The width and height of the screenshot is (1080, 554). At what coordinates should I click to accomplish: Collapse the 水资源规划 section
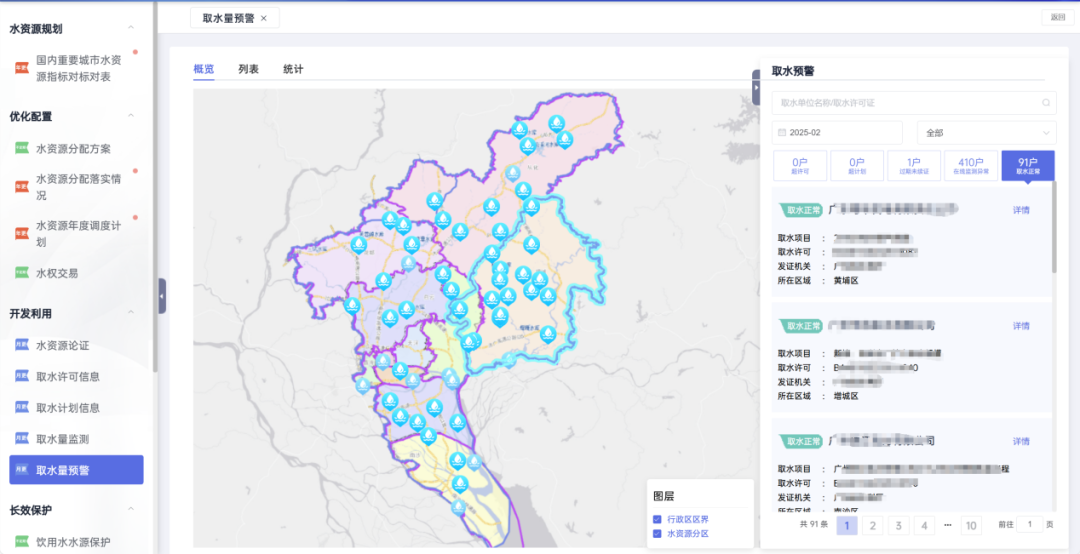(131, 29)
